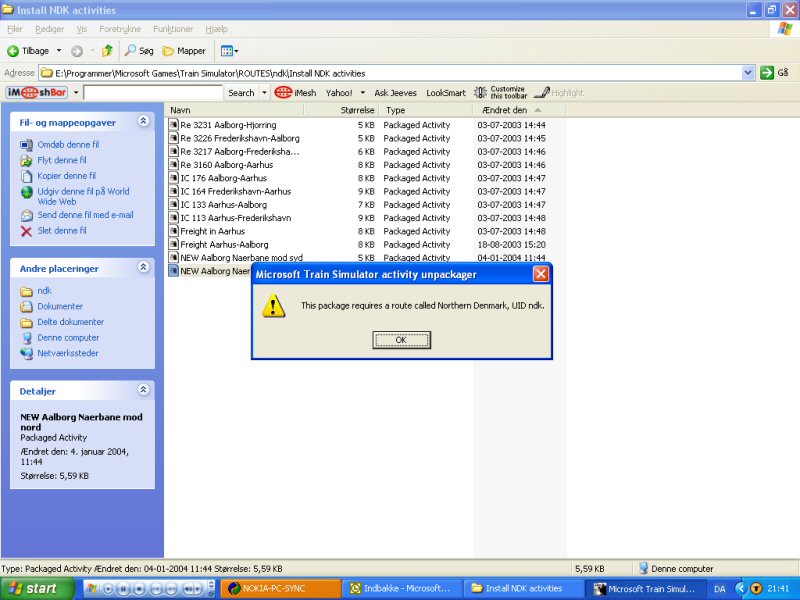Select the IC 113 Aarhus-Frederikshavn file
800x600 pixels.
point(236,218)
